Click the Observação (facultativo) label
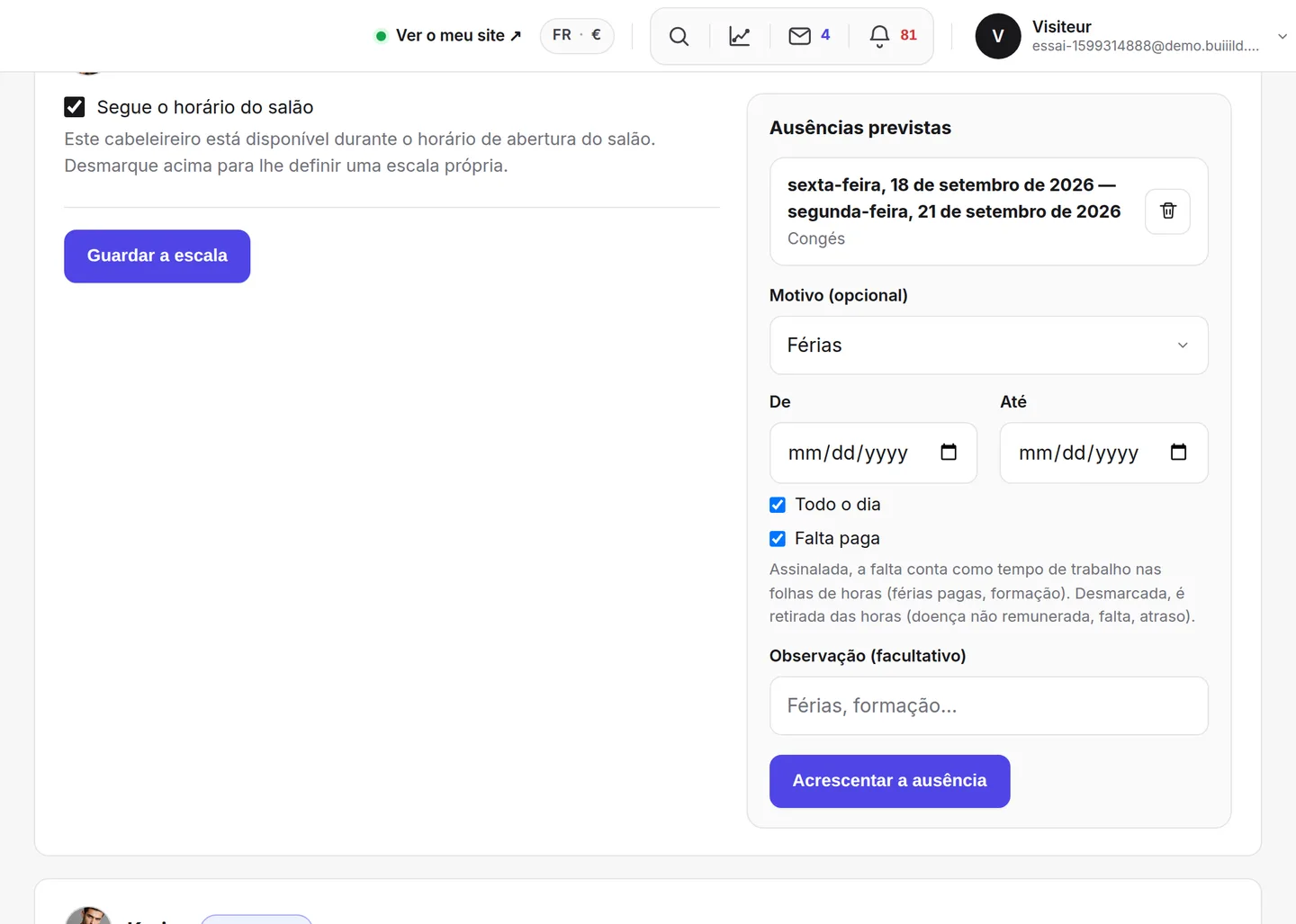 point(868,656)
